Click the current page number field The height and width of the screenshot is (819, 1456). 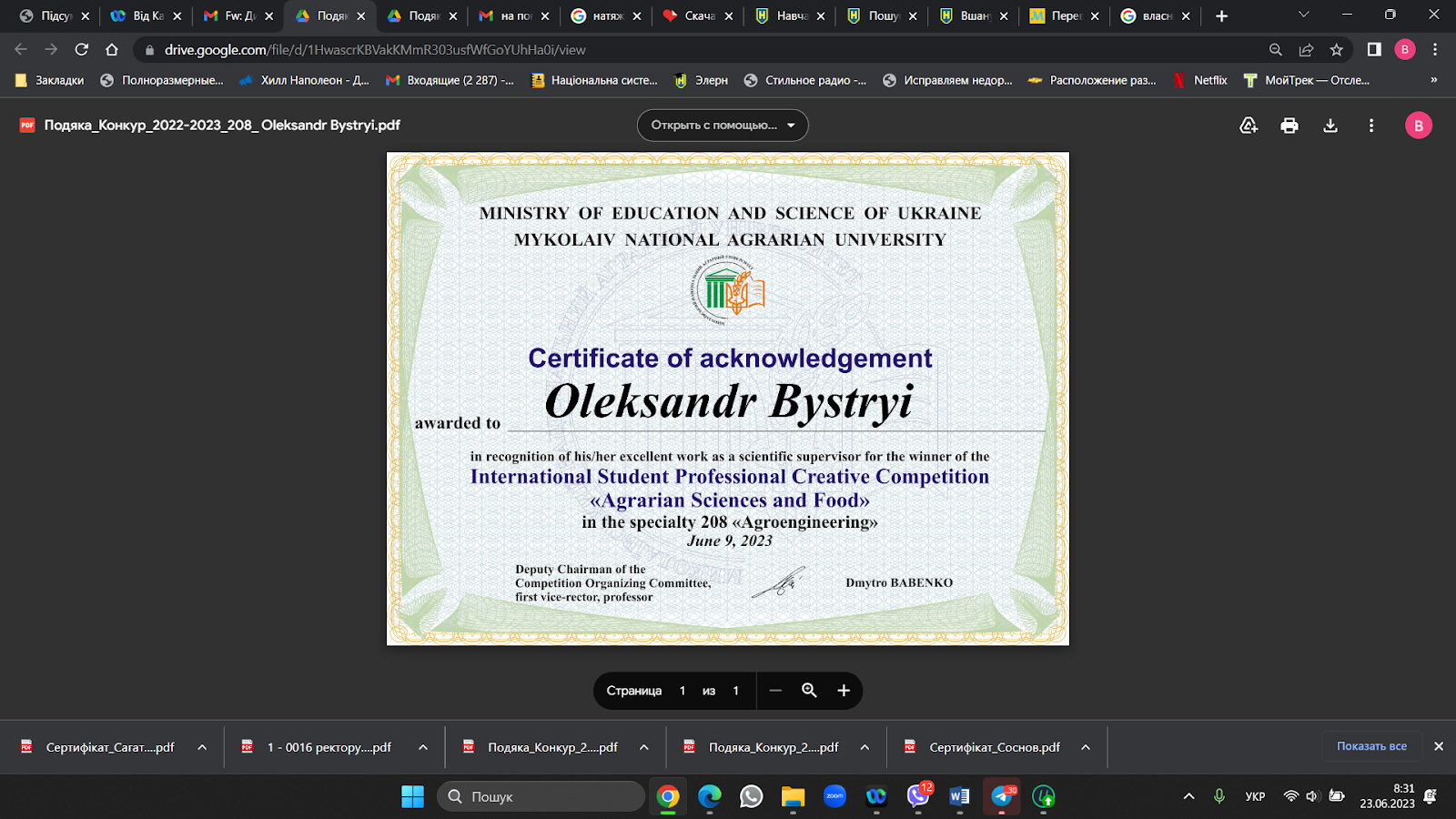682,691
